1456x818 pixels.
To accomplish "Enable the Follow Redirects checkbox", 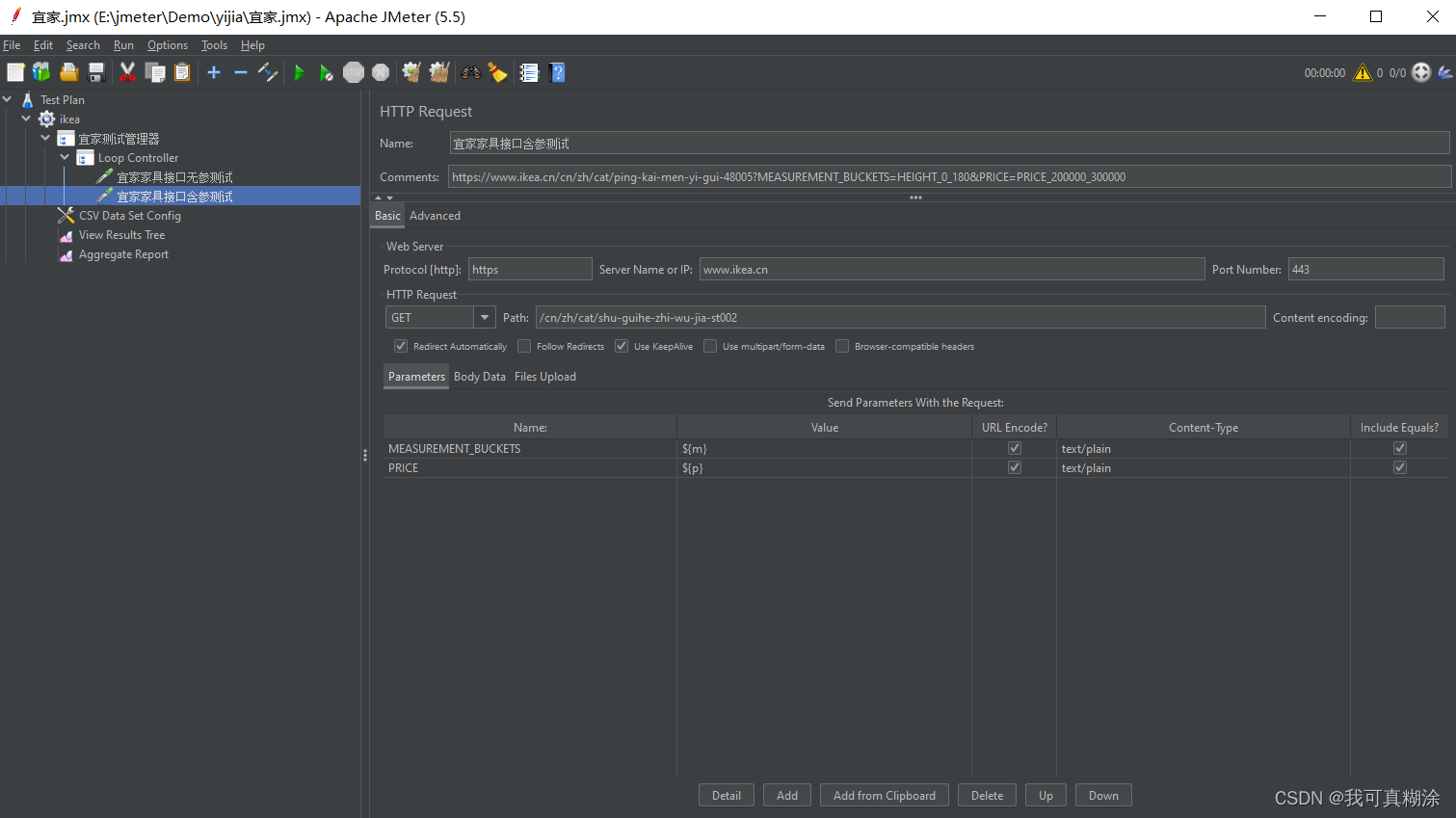I will click(x=524, y=346).
